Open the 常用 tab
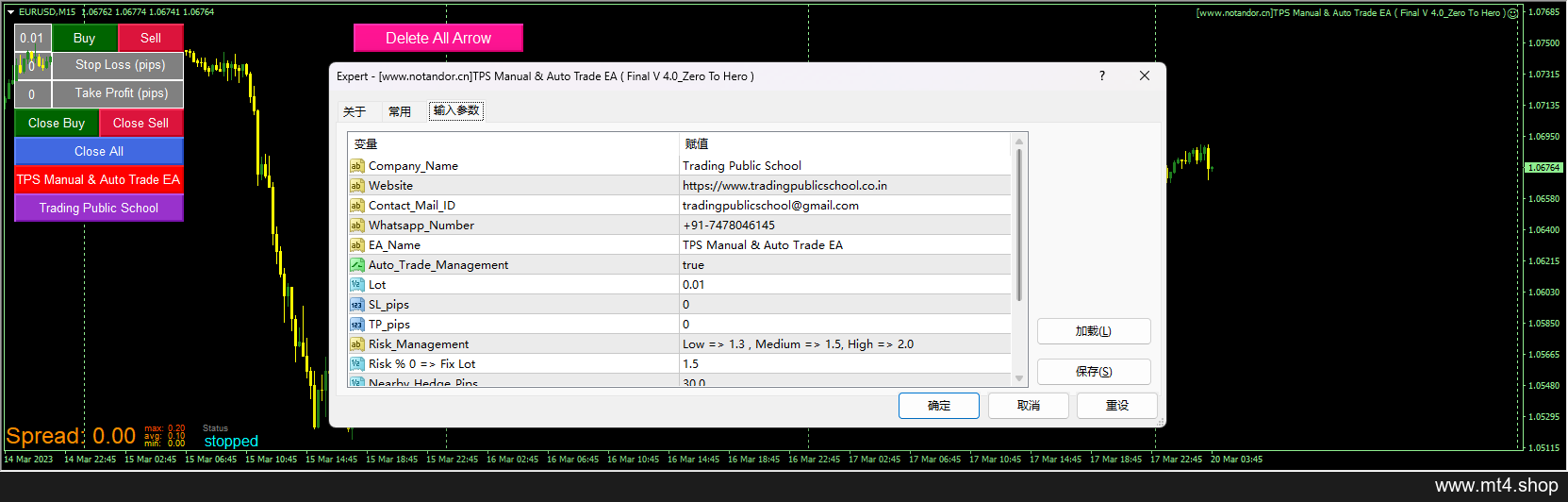The width and height of the screenshot is (1568, 502). coord(400,111)
